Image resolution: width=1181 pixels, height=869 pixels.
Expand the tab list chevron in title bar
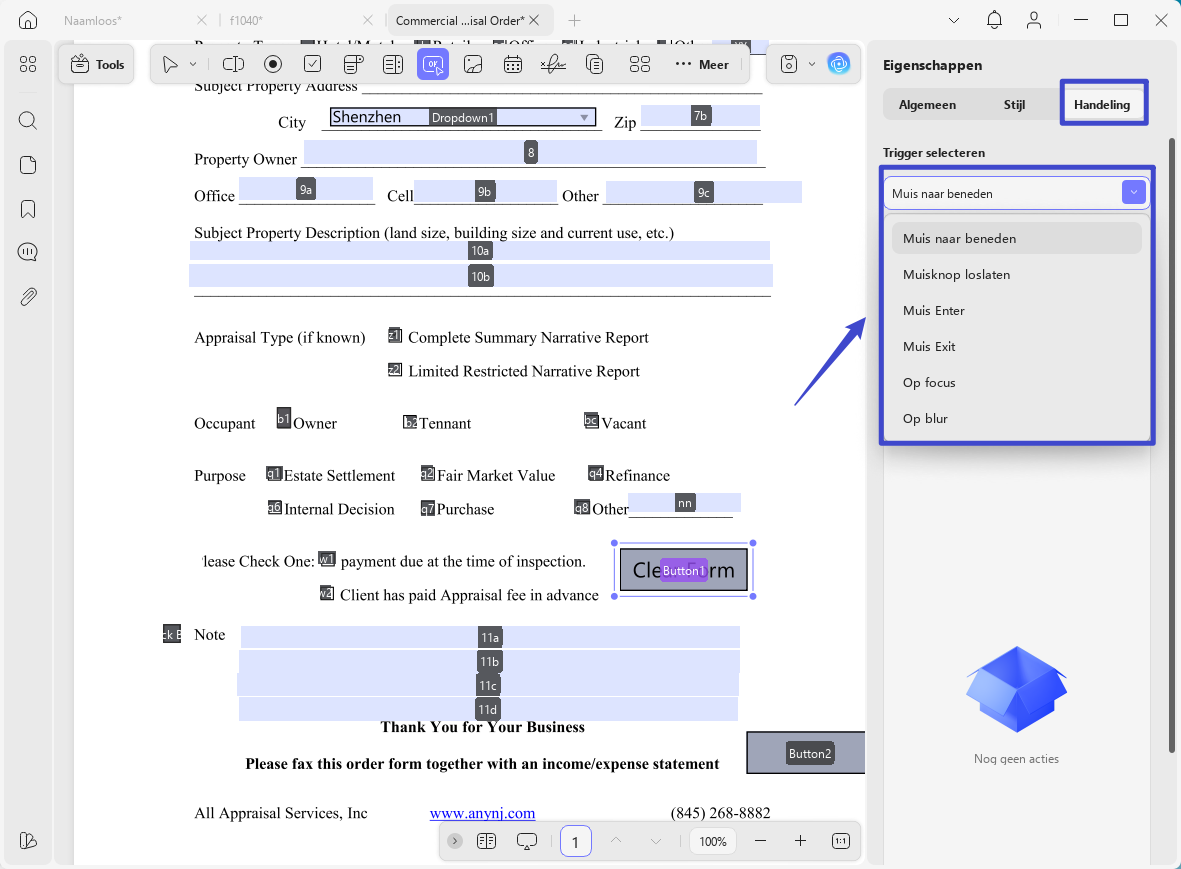coord(954,20)
